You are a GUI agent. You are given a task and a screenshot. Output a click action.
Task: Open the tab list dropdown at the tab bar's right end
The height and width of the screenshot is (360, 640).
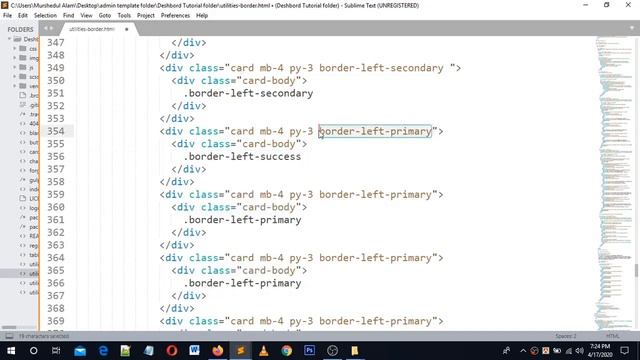click(x=631, y=28)
